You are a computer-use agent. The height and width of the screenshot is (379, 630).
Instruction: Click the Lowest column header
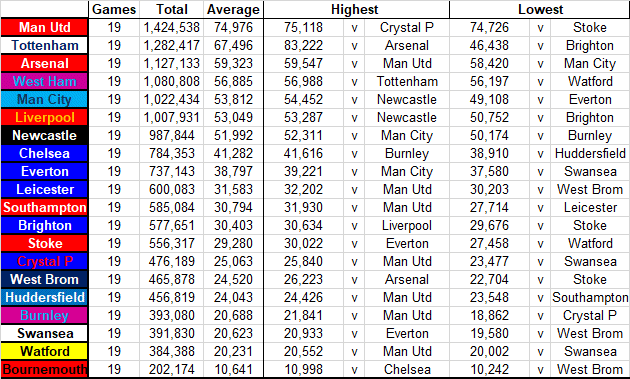point(540,9)
